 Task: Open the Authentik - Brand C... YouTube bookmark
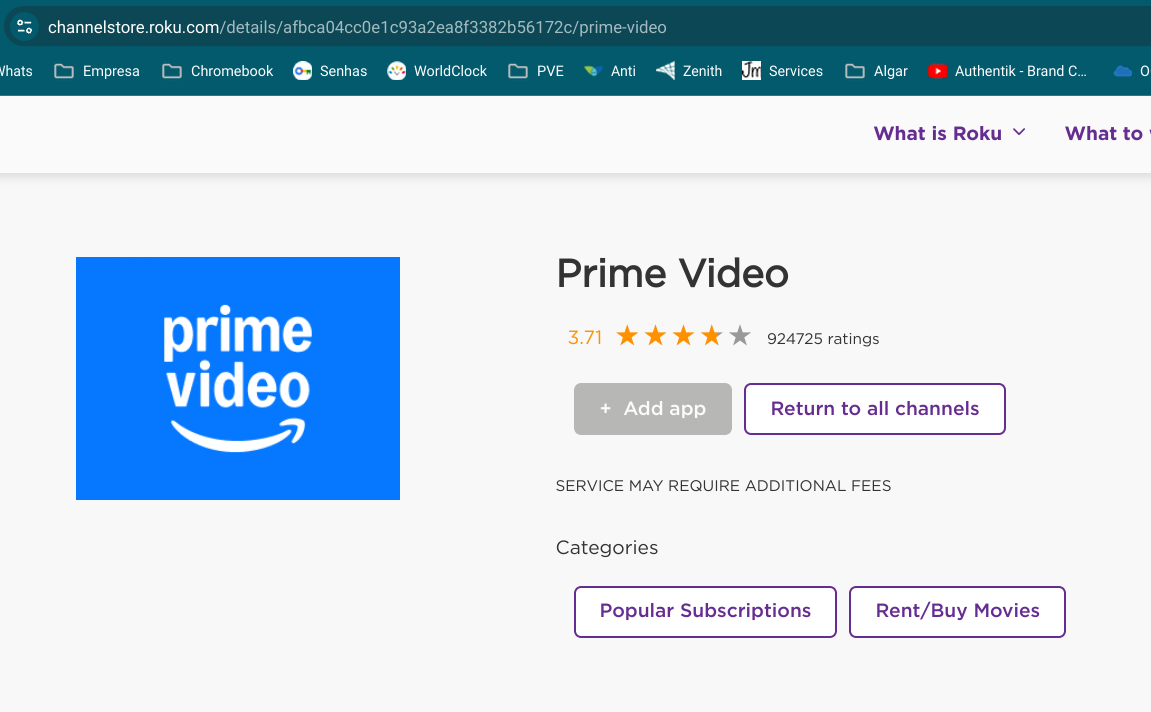[1007, 71]
